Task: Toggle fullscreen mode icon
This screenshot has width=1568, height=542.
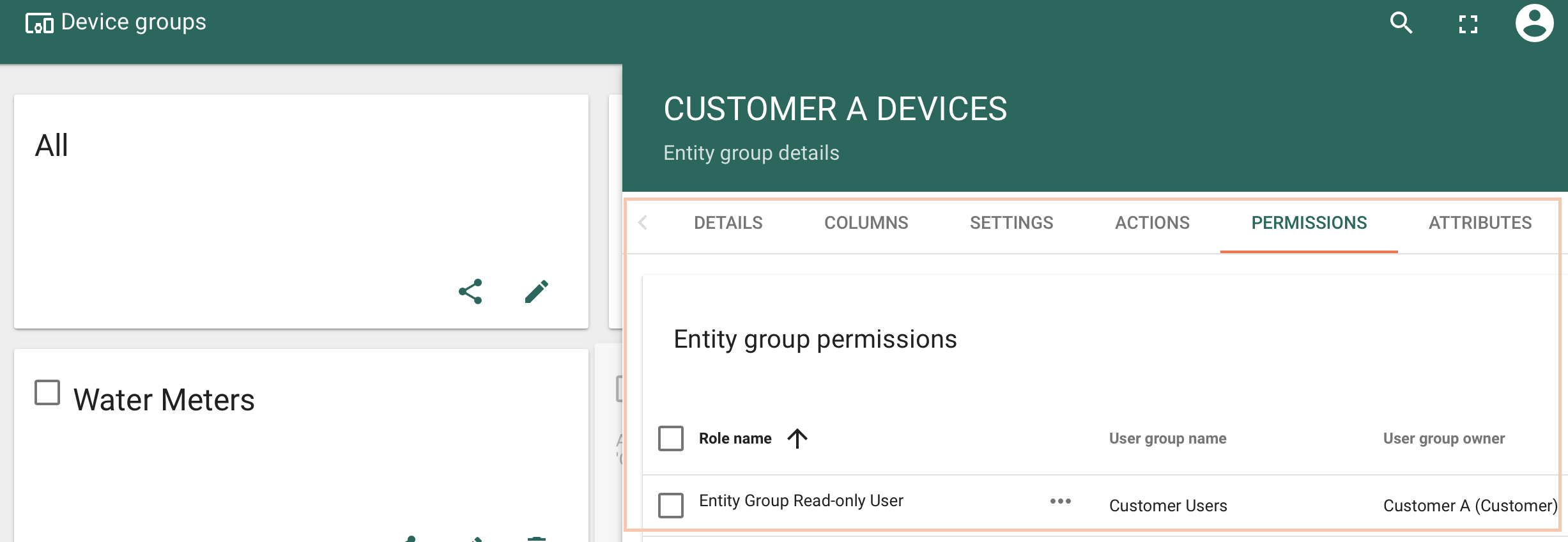Action: 1468,24
